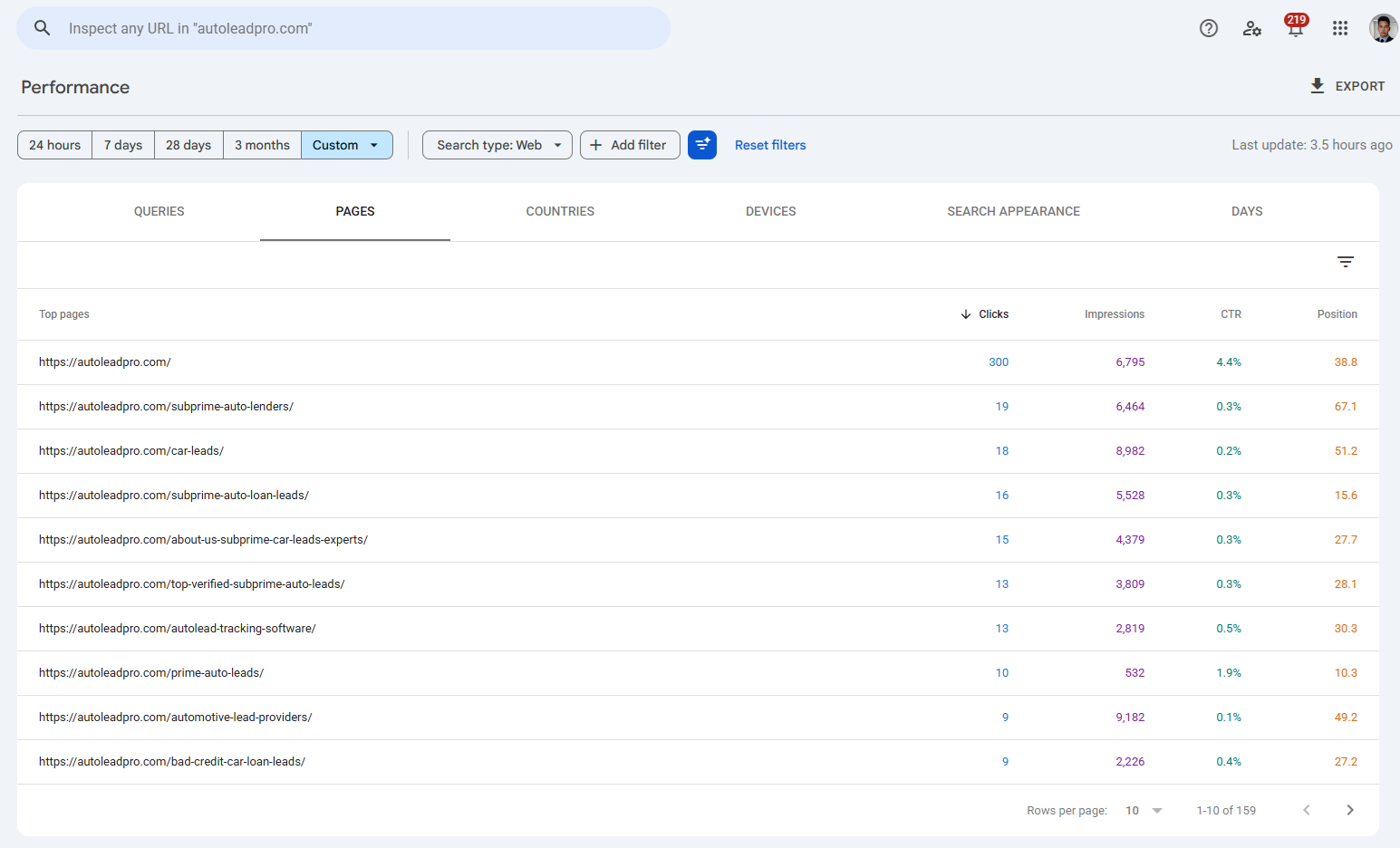Image resolution: width=1400 pixels, height=848 pixels.
Task: Select the subprime-auto-lenders page row
Action: [698, 407]
